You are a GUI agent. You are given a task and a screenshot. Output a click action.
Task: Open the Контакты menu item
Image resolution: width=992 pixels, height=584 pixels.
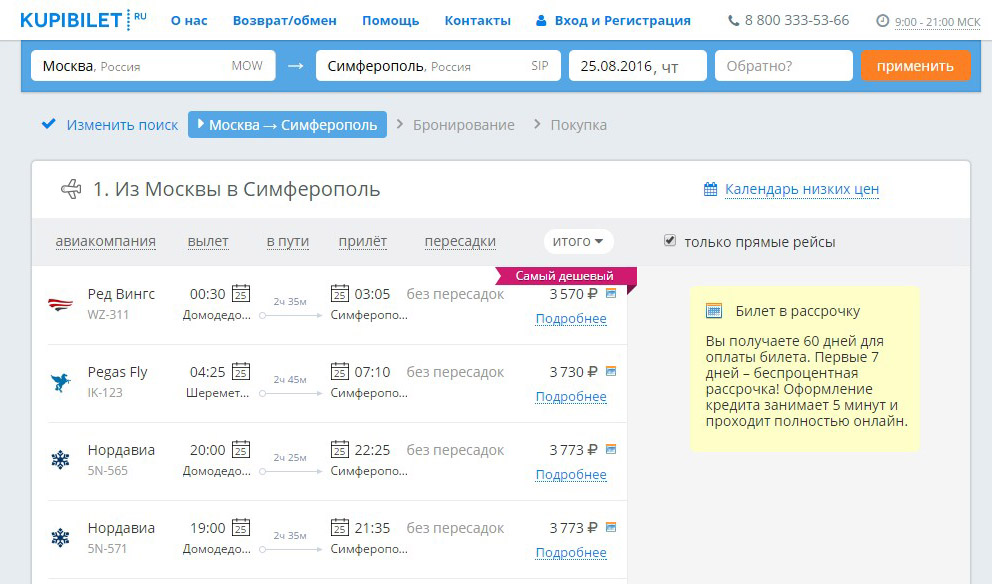478,20
